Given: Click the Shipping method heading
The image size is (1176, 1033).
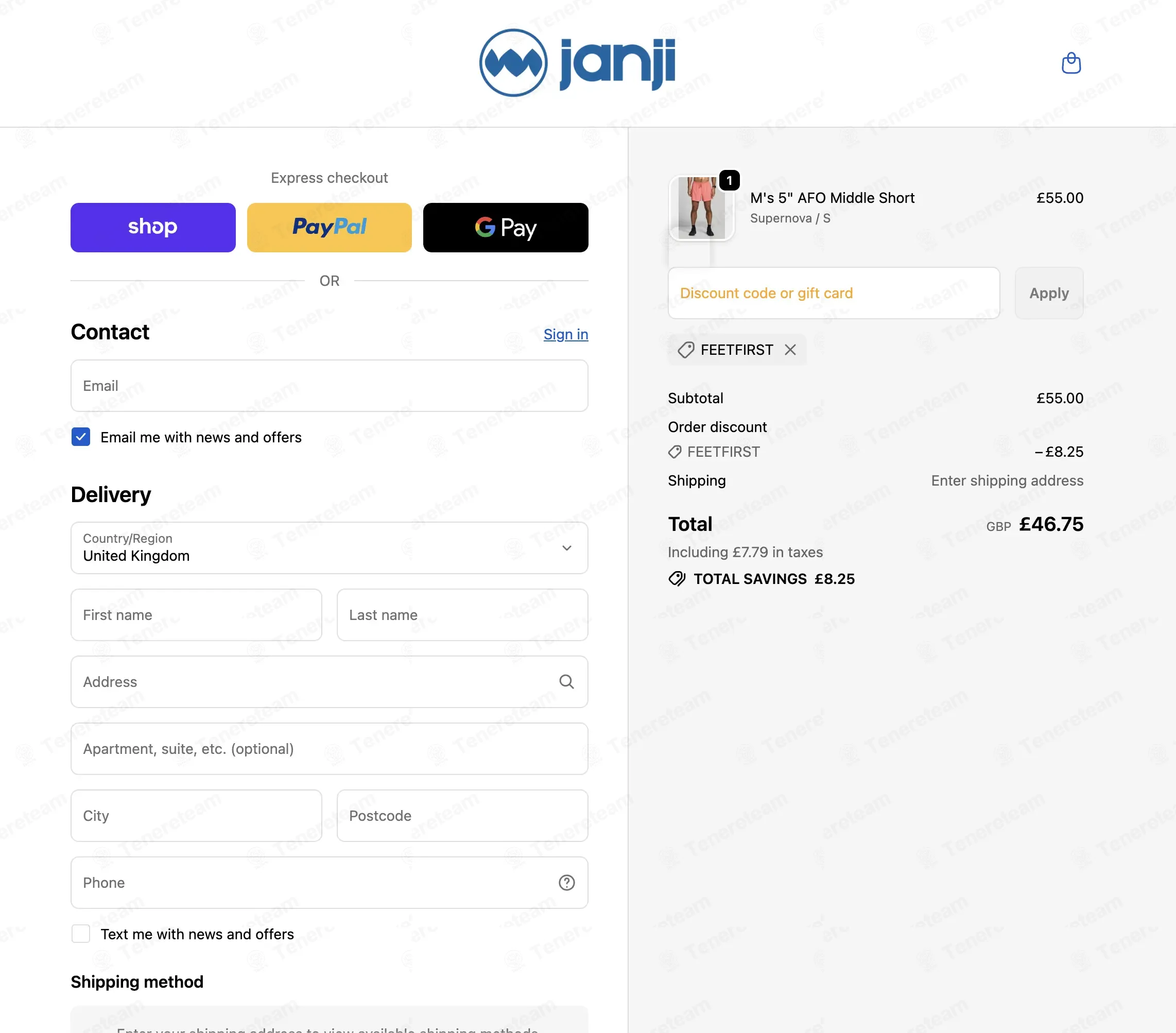Looking at the screenshot, I should click(x=137, y=982).
